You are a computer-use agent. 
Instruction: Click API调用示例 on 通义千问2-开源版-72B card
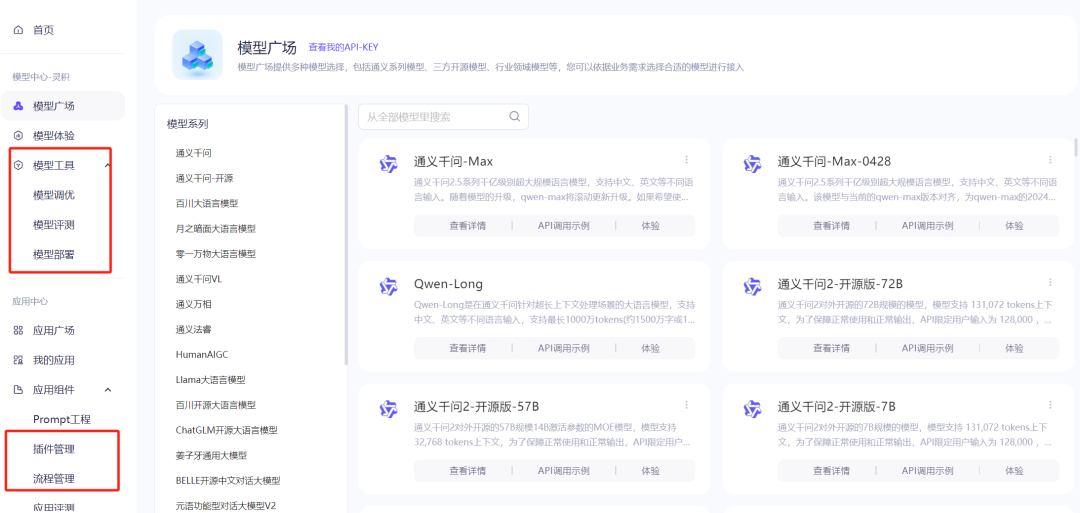(x=927, y=348)
